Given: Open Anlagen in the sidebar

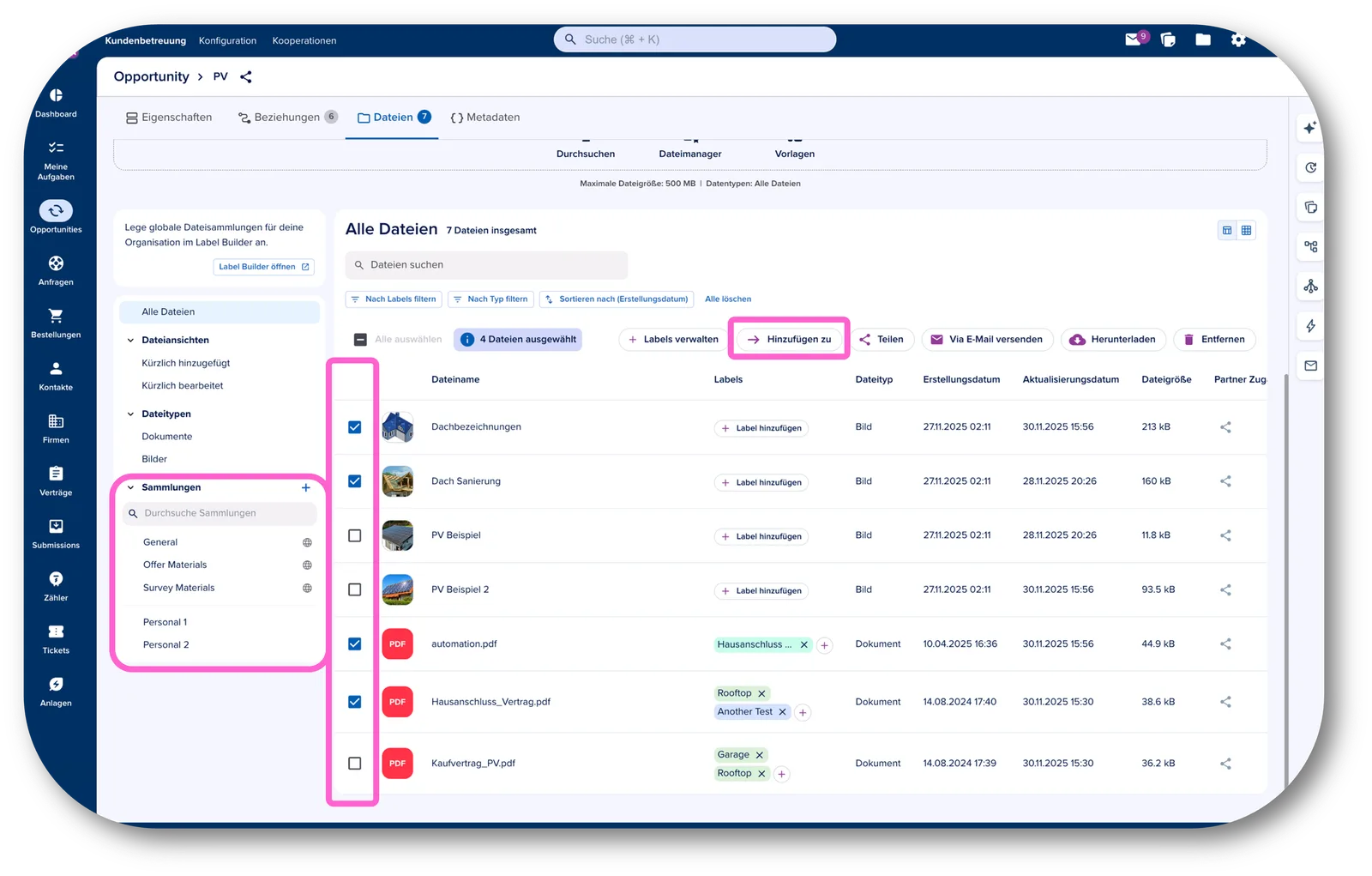Looking at the screenshot, I should coord(56,692).
